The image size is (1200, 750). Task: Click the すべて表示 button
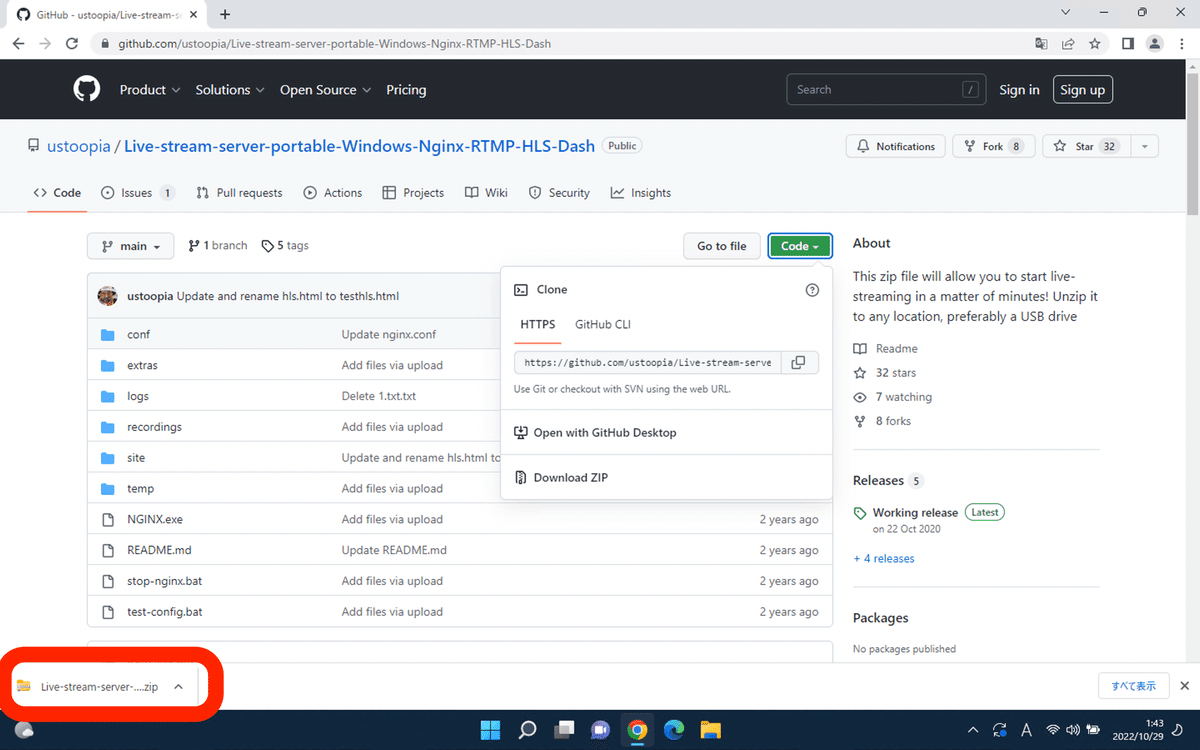(x=1134, y=686)
